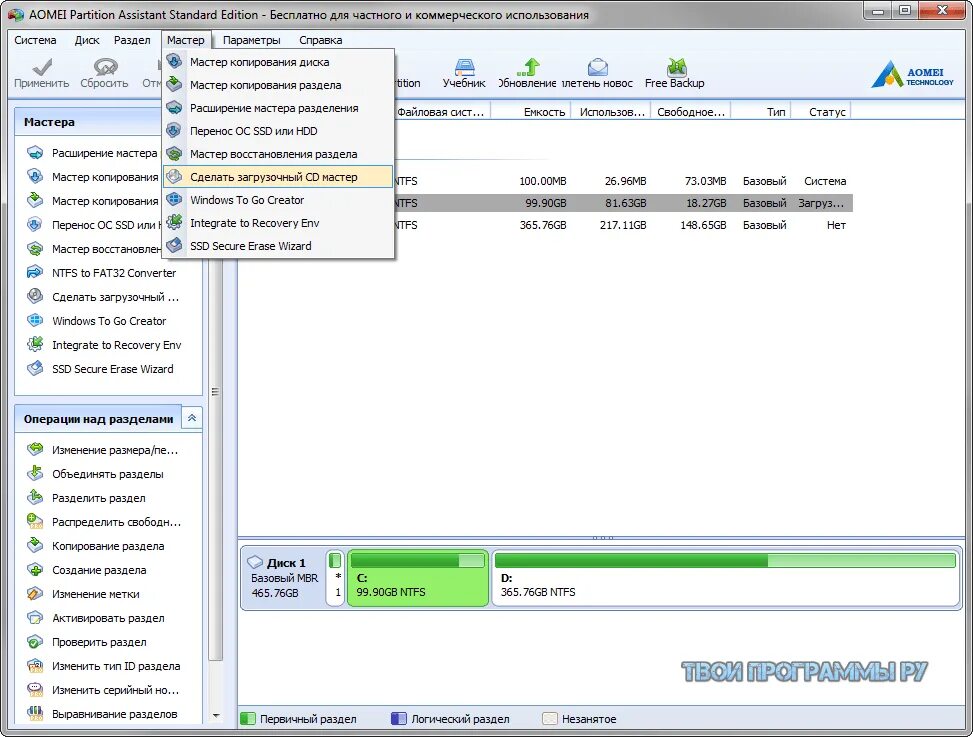Open the Система menu
Screen dimensions: 973x737
(35, 40)
